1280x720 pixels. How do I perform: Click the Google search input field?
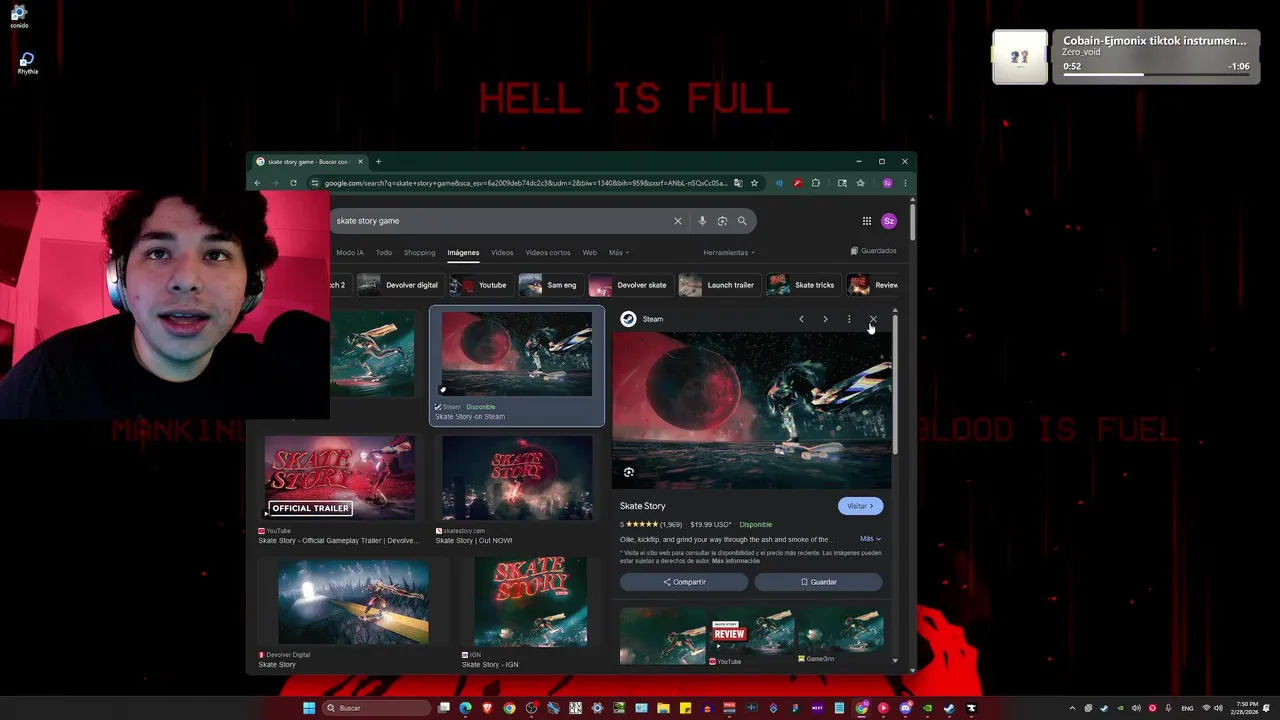pyautogui.click(x=500, y=221)
